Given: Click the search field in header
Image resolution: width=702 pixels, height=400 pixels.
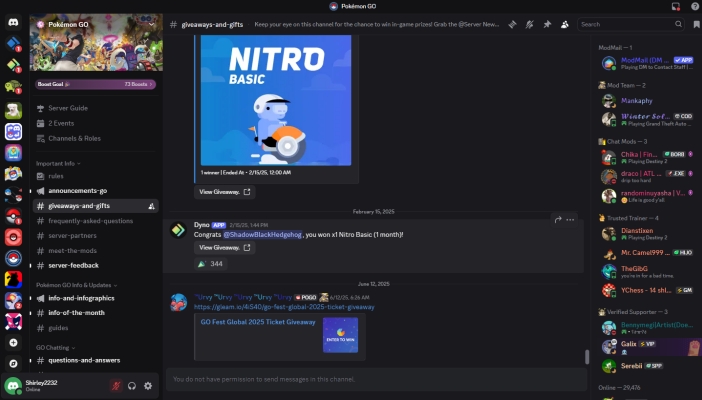Looking at the screenshot, I should 631,24.
